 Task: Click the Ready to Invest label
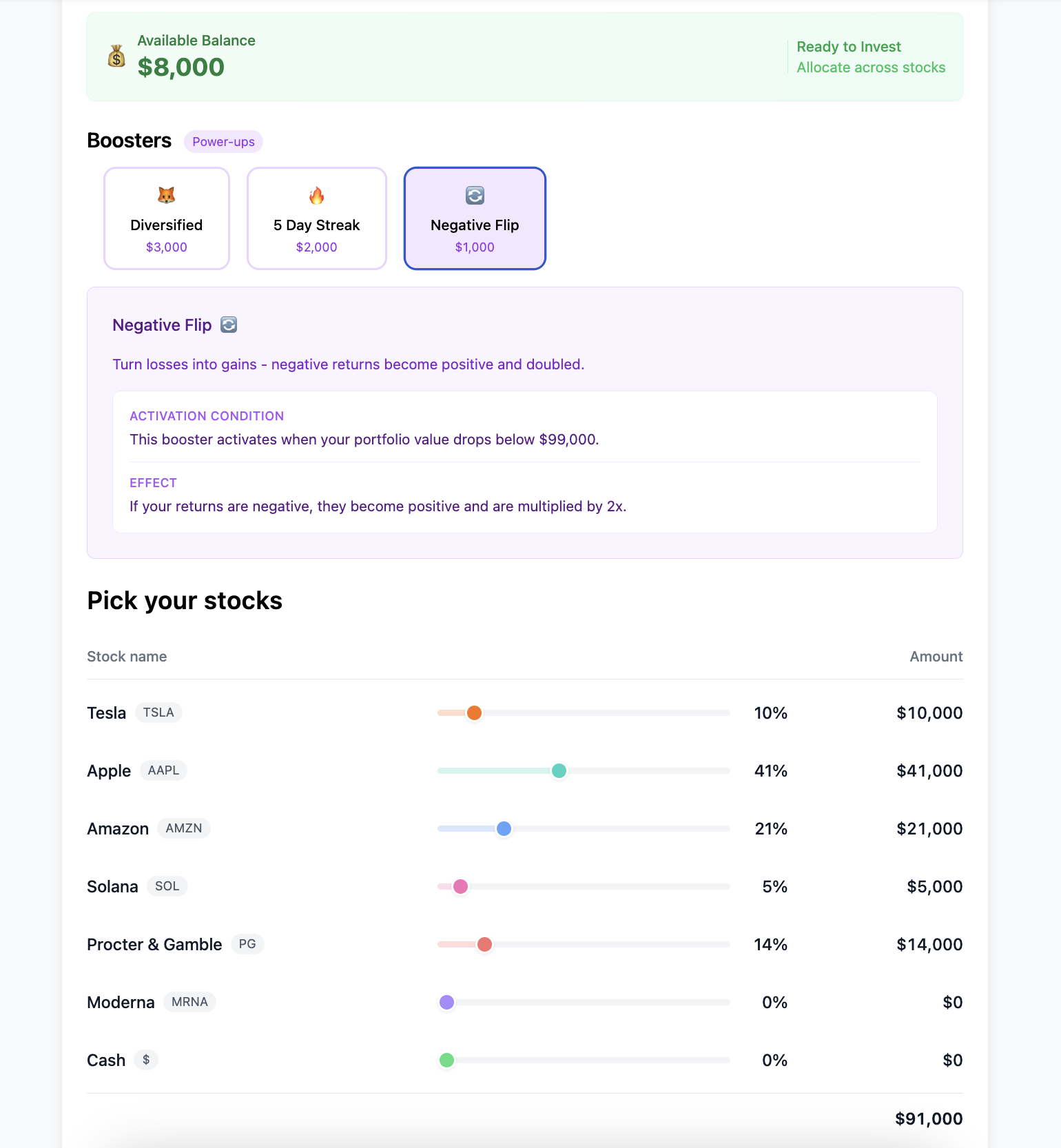(x=849, y=47)
